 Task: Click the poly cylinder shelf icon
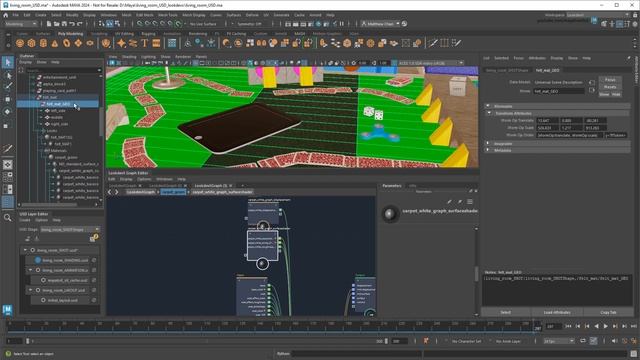[x=43, y=43]
